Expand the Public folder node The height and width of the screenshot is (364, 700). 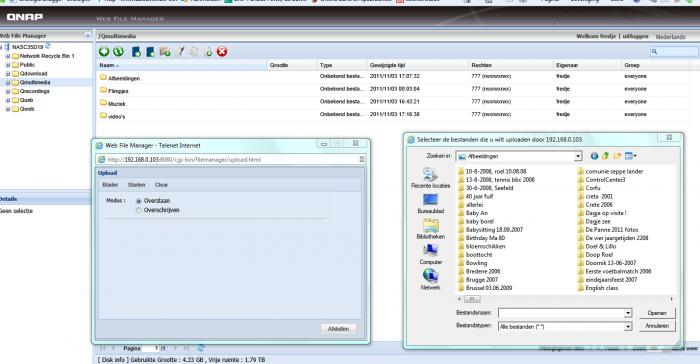(8, 65)
